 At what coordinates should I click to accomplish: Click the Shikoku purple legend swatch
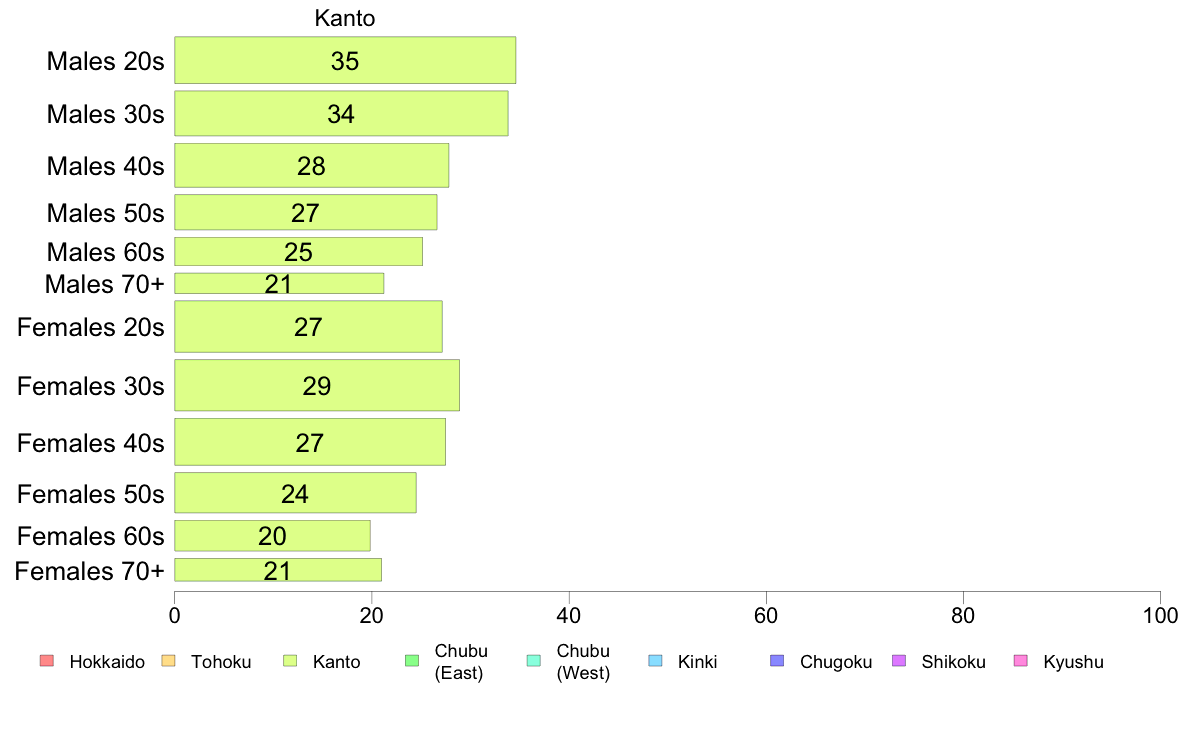(x=899, y=661)
